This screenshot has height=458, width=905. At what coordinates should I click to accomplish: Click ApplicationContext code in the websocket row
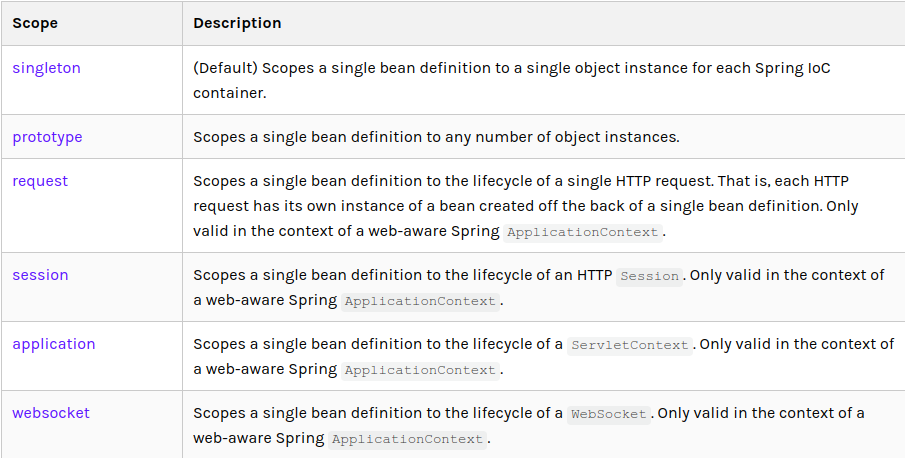click(407, 439)
